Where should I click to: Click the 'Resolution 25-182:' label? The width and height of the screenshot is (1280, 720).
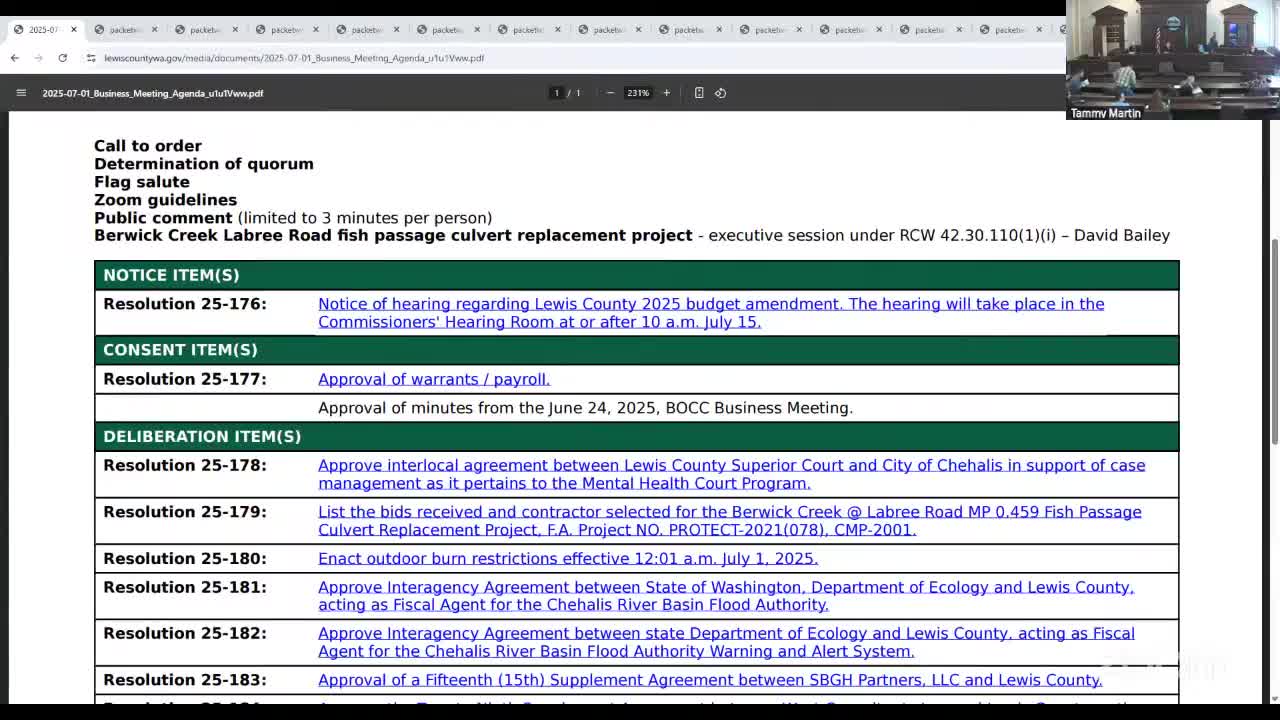185,633
